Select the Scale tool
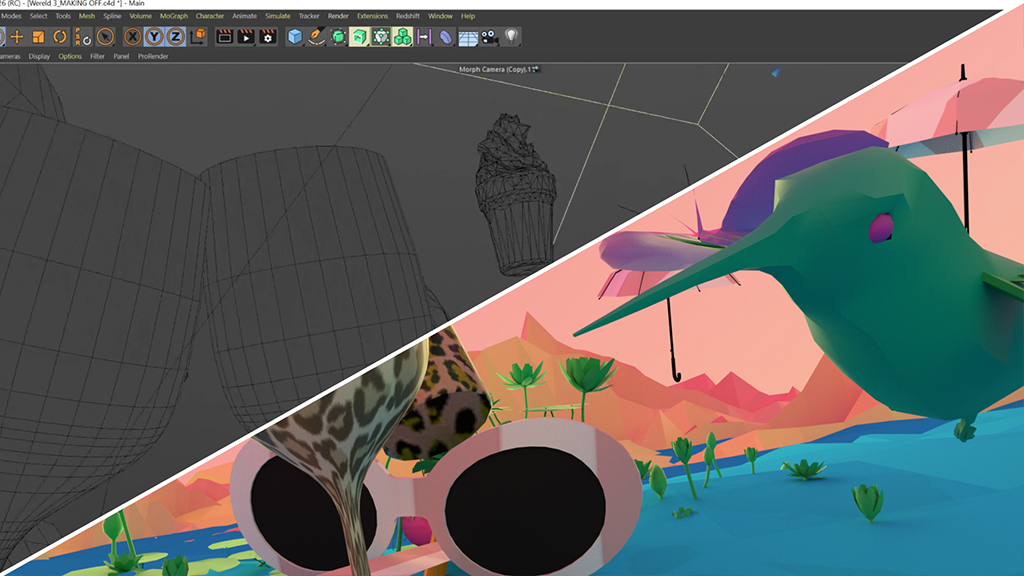Viewport: 1024px width, 576px height. coord(38,37)
